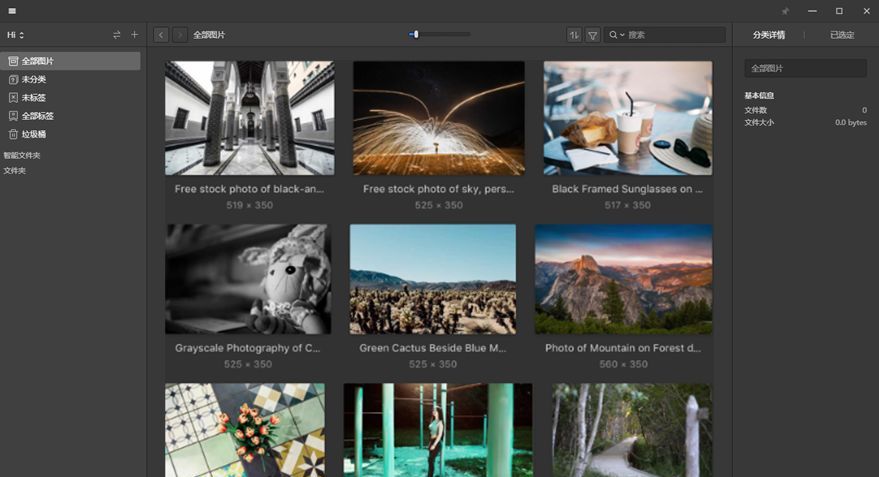The height and width of the screenshot is (477, 879).
Task: Open 垃圾桶 trash in the sidebar
Action: click(34, 134)
